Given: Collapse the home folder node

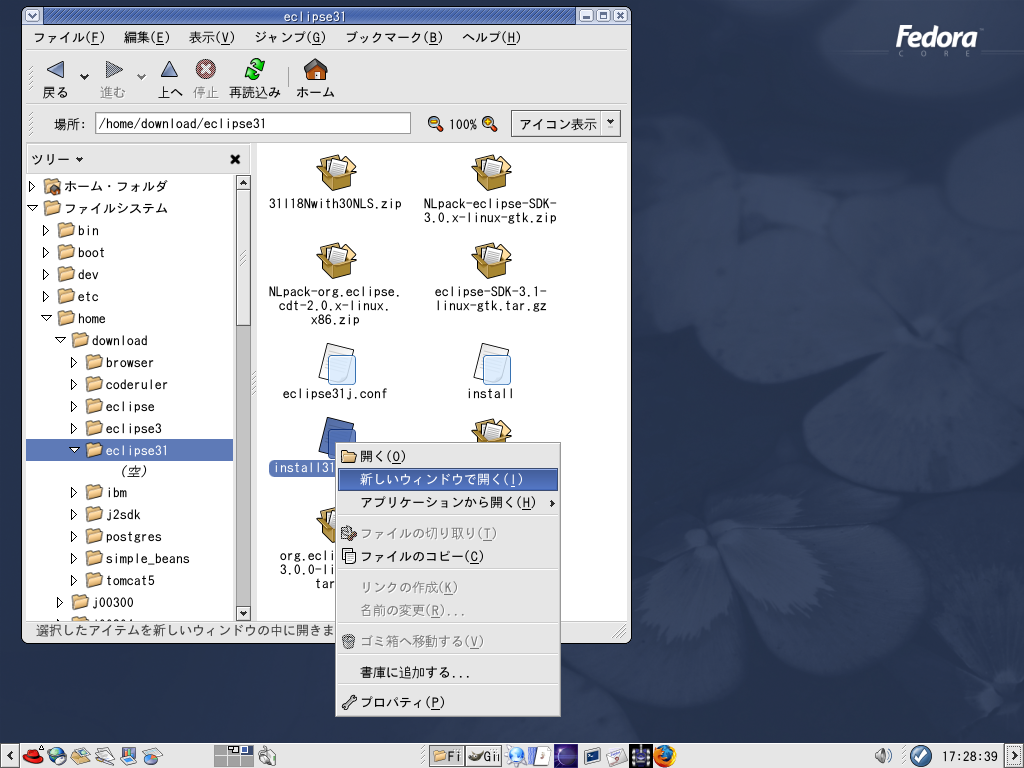Looking at the screenshot, I should [46, 319].
